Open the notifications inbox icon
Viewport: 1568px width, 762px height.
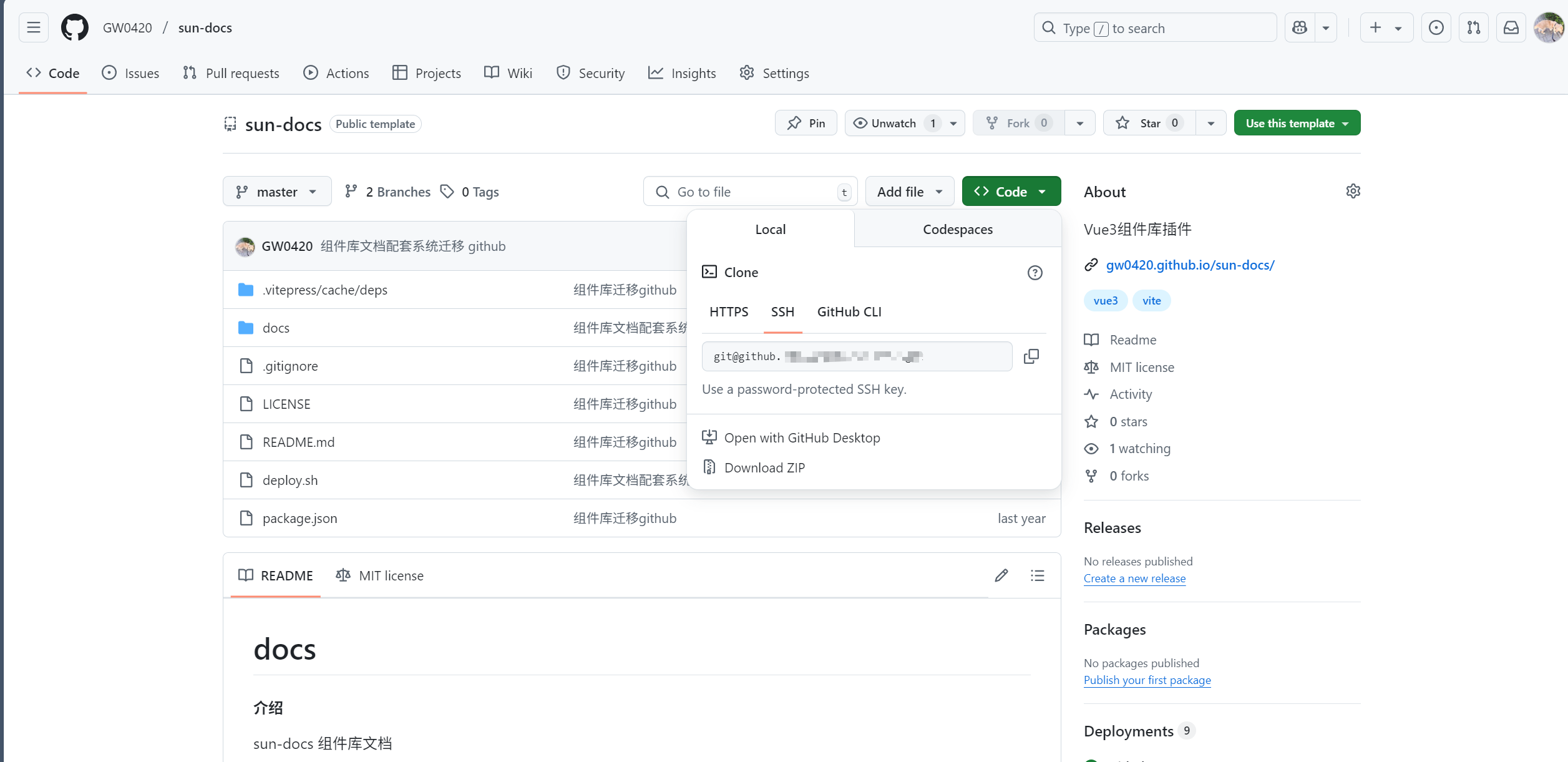pyautogui.click(x=1511, y=28)
